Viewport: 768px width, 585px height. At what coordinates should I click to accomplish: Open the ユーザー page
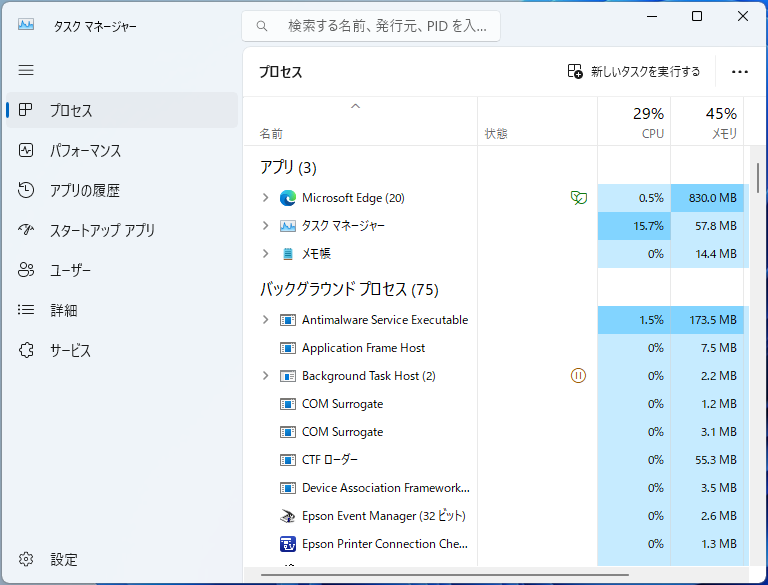(x=122, y=270)
